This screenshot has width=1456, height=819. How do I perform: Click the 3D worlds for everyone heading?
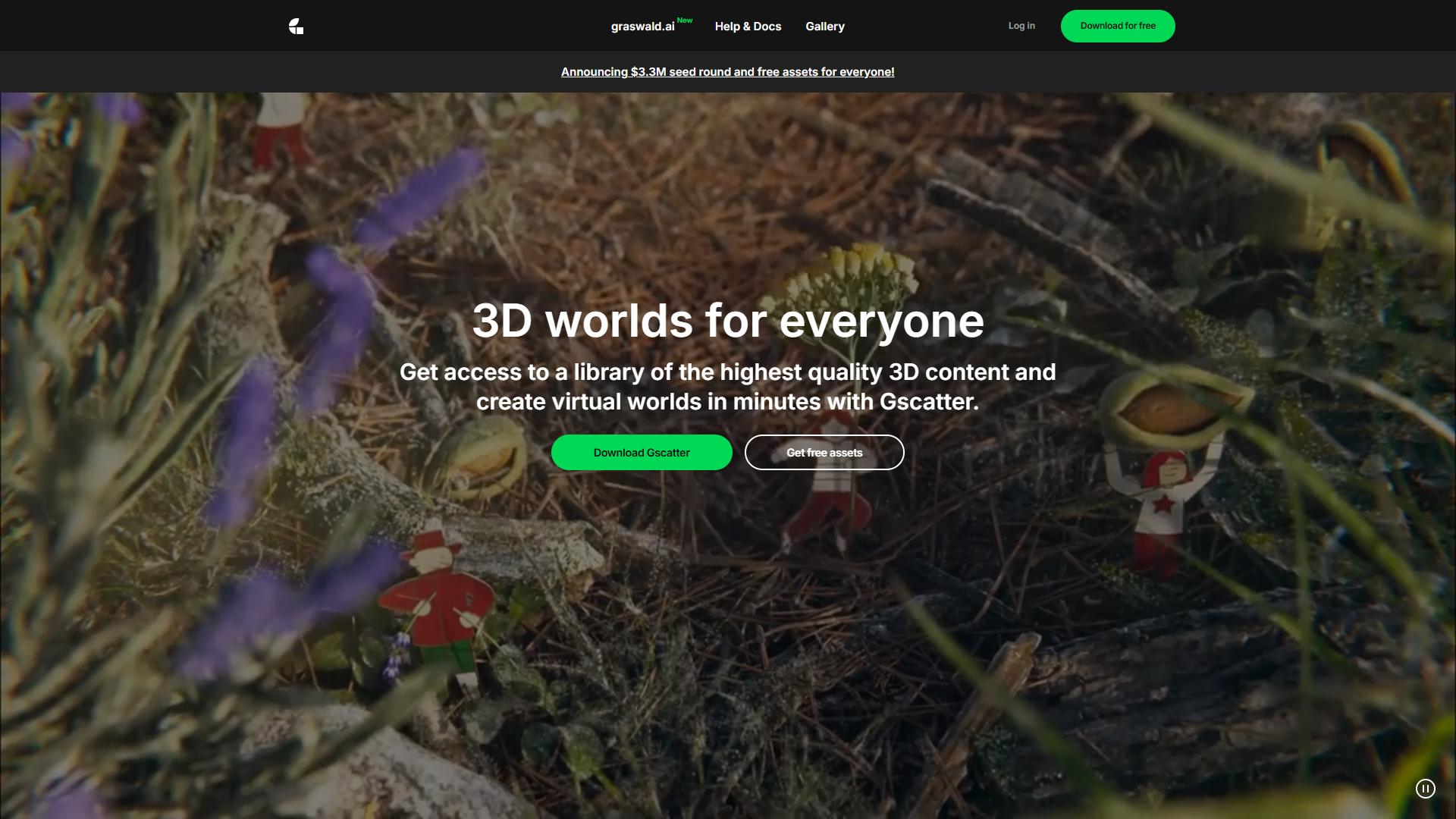[728, 321]
